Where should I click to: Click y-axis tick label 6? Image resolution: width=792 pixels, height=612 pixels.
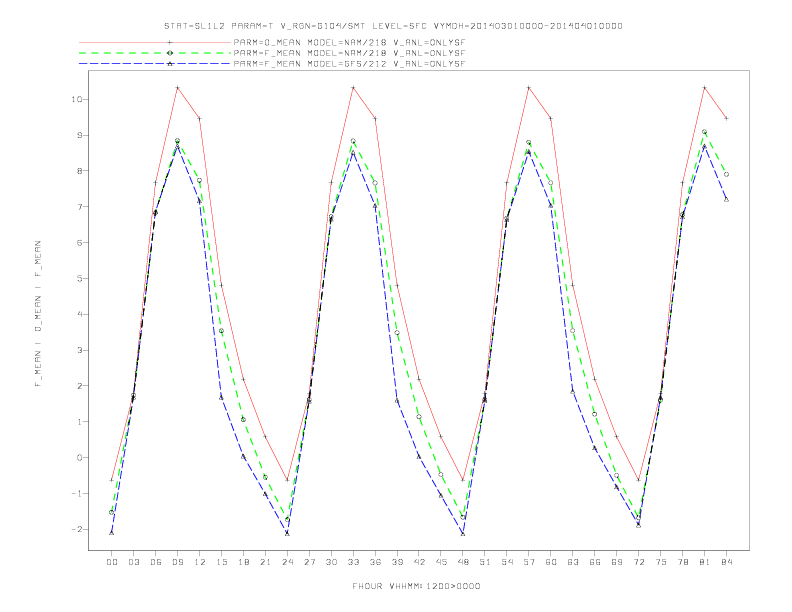pyautogui.click(x=79, y=242)
